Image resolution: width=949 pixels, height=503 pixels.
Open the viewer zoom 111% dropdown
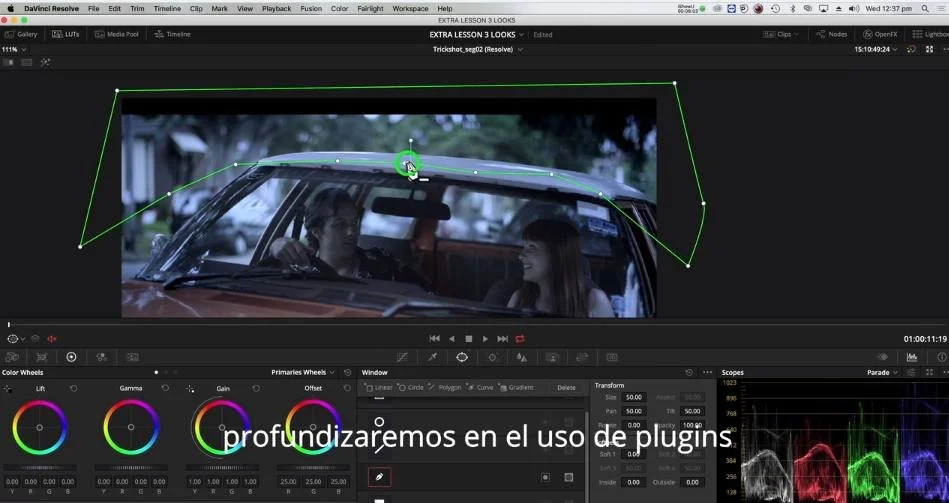pos(14,50)
